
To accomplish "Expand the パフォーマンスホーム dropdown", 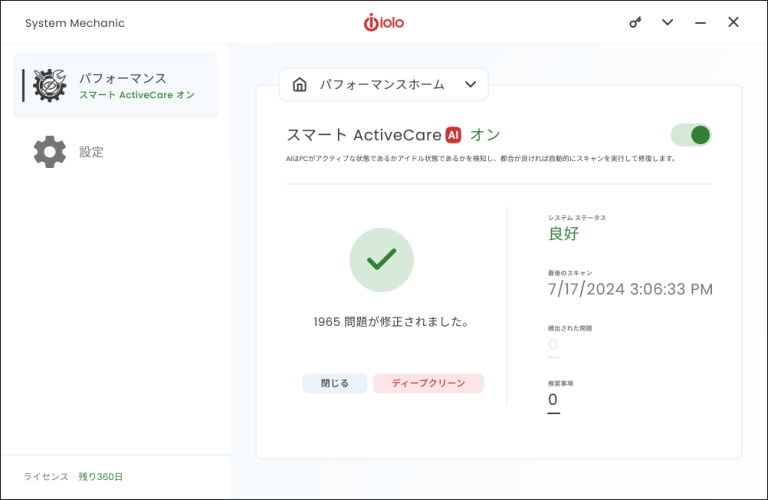I will tap(384, 85).
